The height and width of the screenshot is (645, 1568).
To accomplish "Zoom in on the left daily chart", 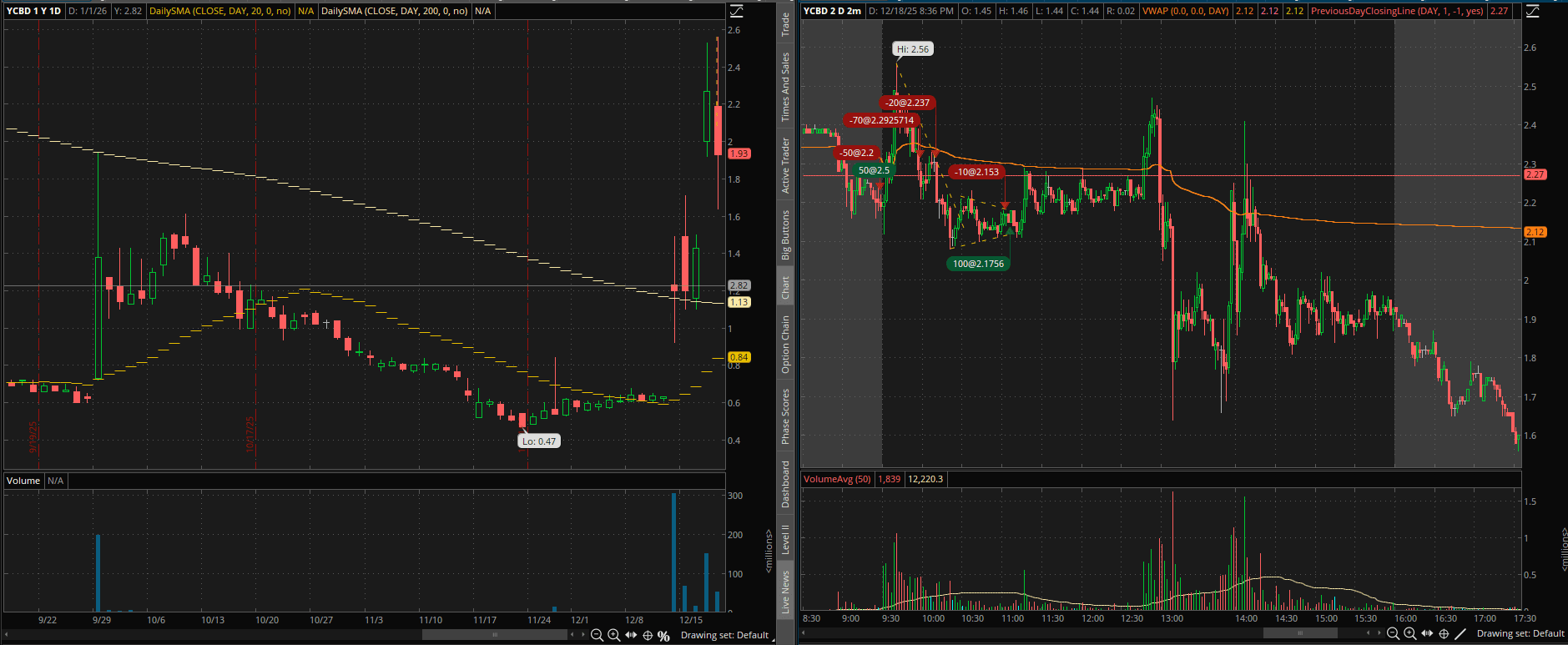I will 614,635.
